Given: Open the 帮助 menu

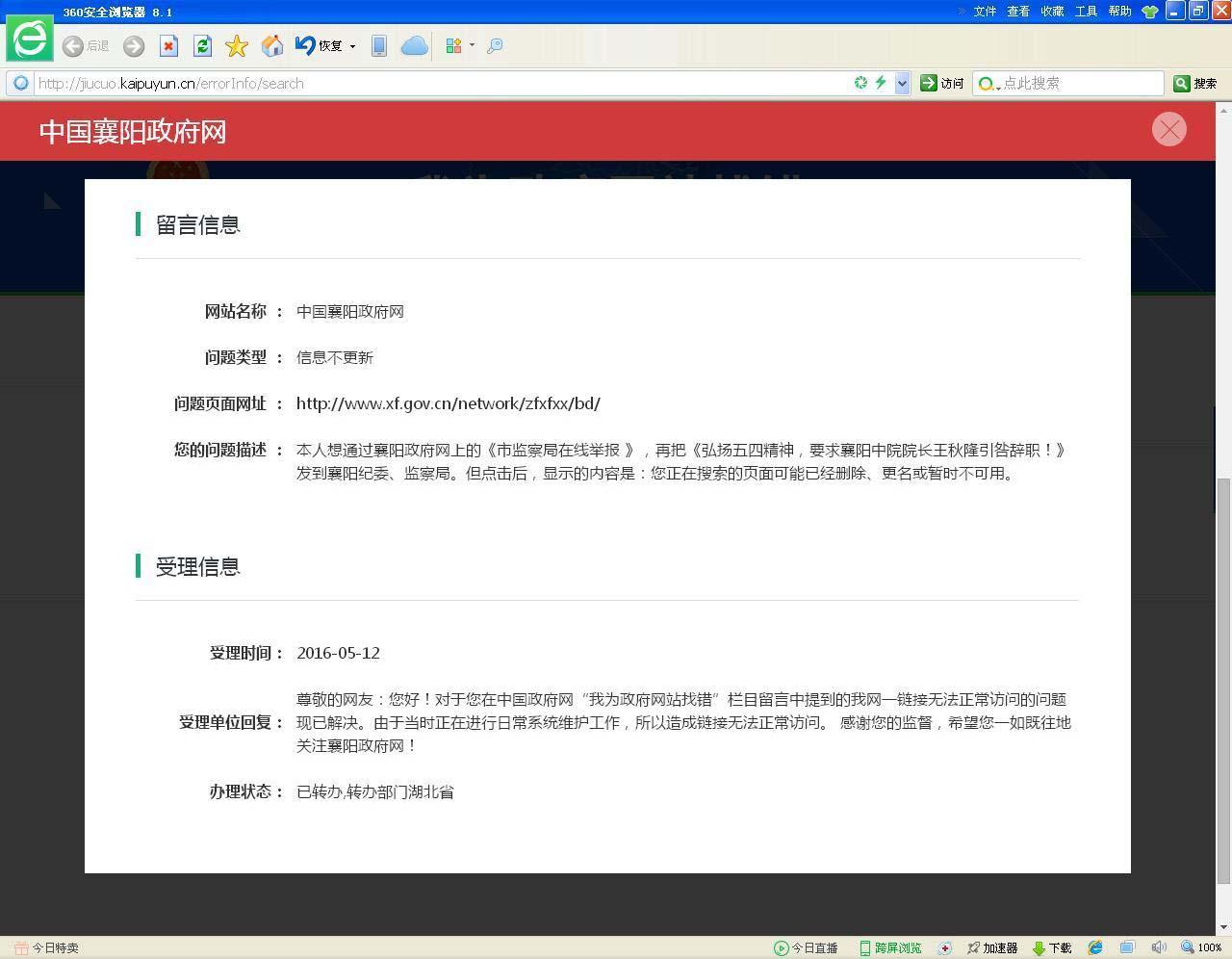Looking at the screenshot, I should (x=1119, y=12).
